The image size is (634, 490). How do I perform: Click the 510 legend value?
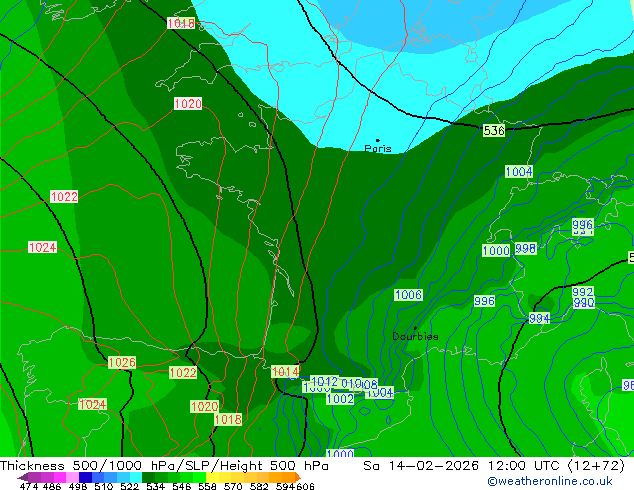click(x=104, y=486)
